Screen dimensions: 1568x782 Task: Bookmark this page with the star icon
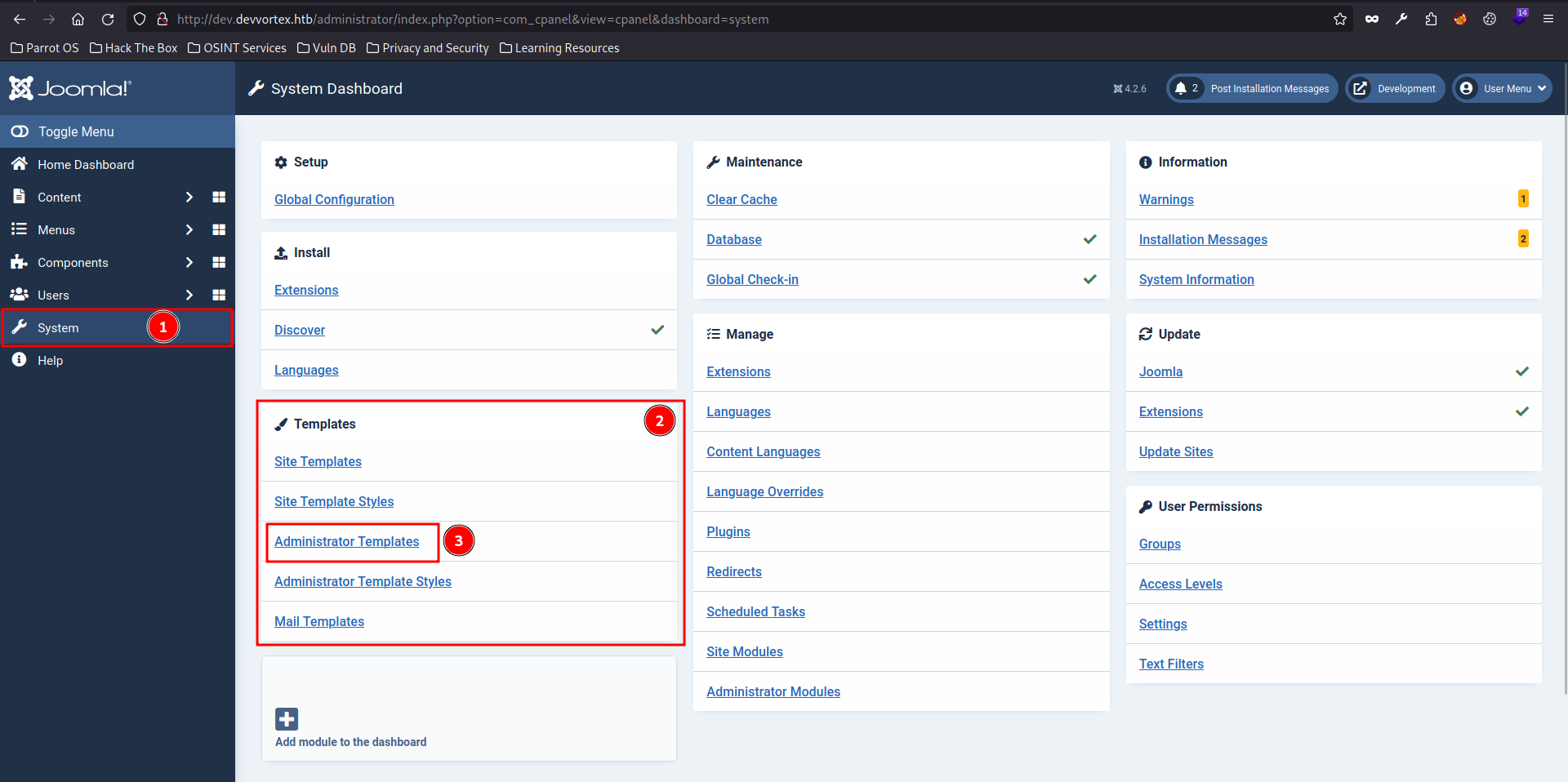tap(1340, 19)
